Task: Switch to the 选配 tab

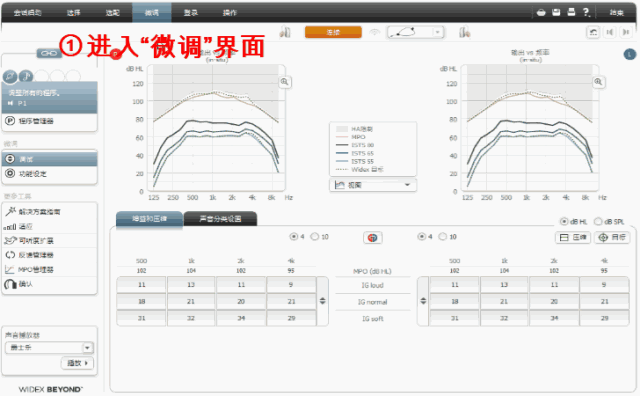Action: click(113, 13)
